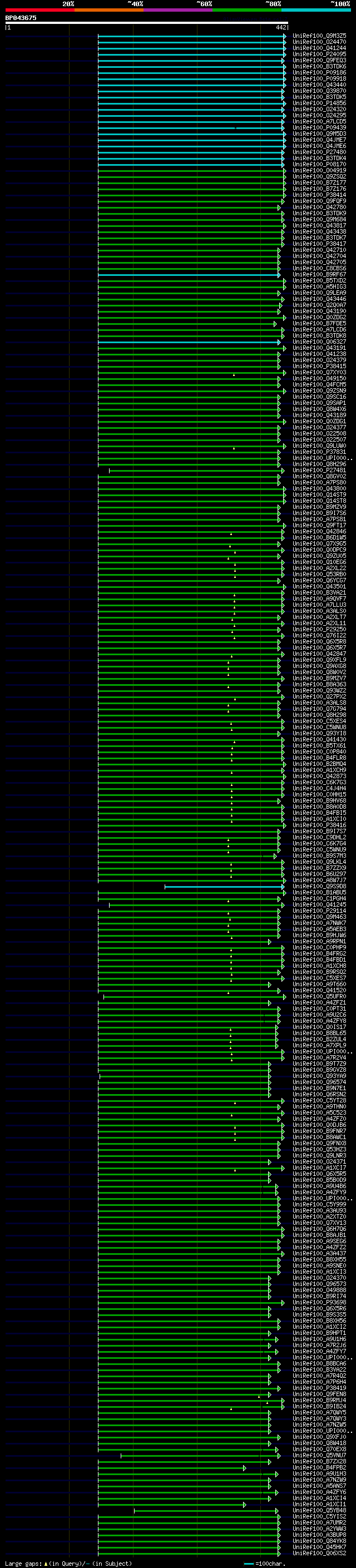Click the green ~80% identity legend segment
The height and width of the screenshot is (1568, 356).
point(247,10)
